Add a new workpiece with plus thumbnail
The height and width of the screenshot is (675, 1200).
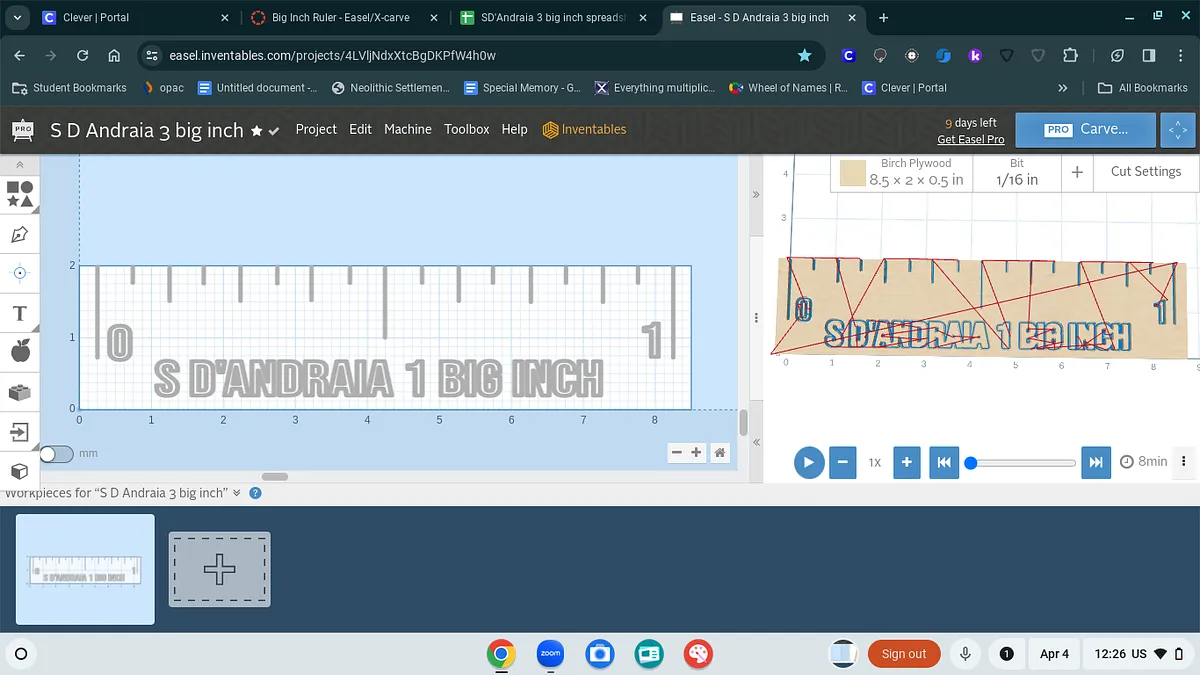[x=219, y=569]
